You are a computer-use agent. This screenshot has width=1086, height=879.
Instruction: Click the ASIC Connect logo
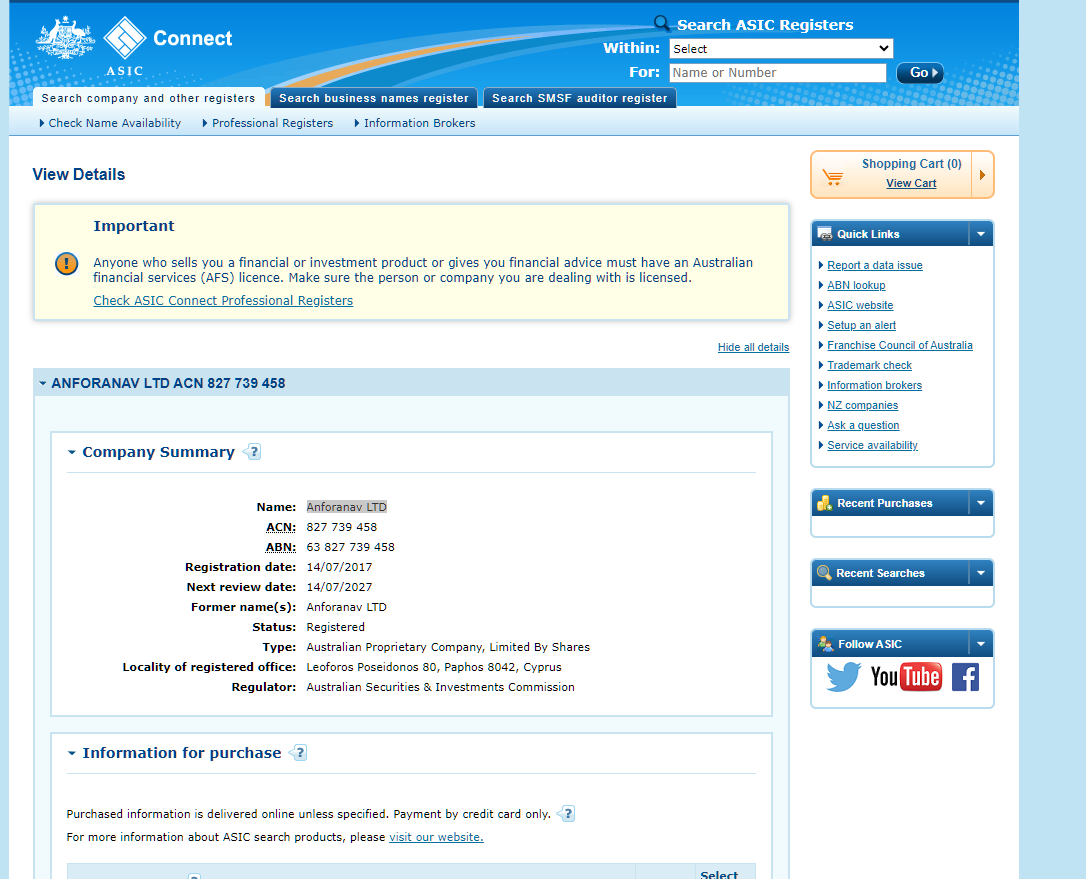[135, 45]
